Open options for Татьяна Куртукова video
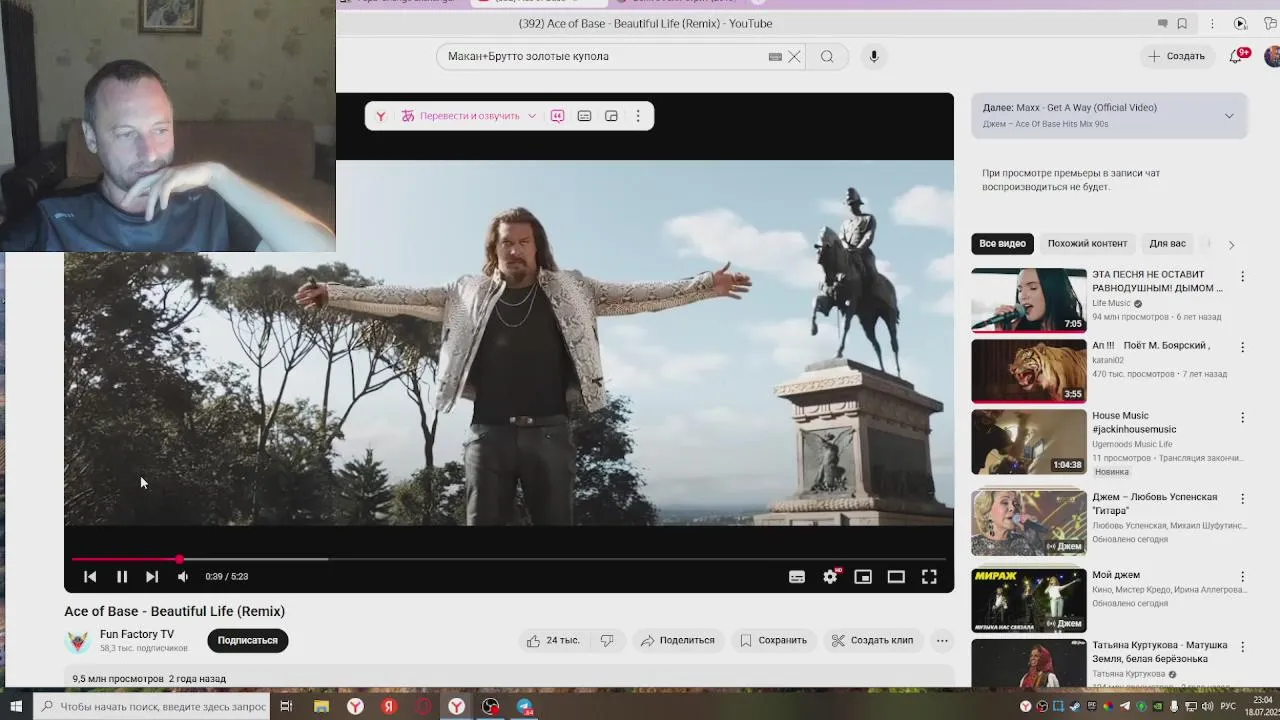 [1242, 647]
